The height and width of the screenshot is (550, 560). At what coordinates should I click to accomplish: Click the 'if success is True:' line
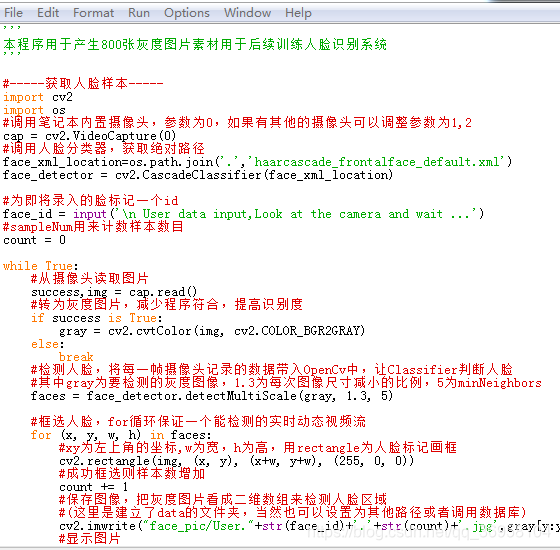(96, 318)
